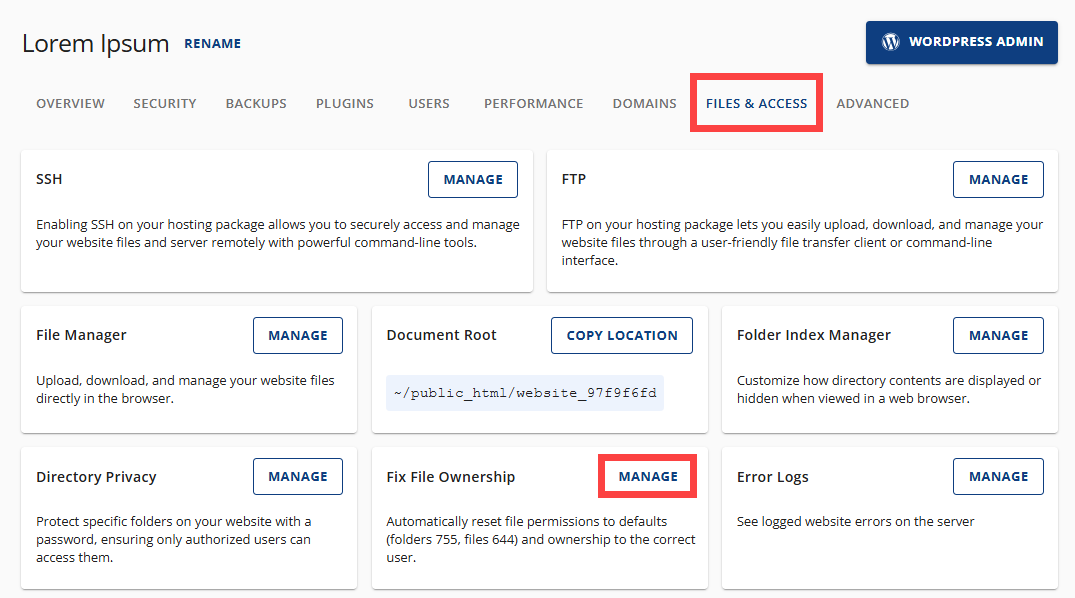
Task: Click Manage under Fix File Ownership
Action: (x=647, y=476)
